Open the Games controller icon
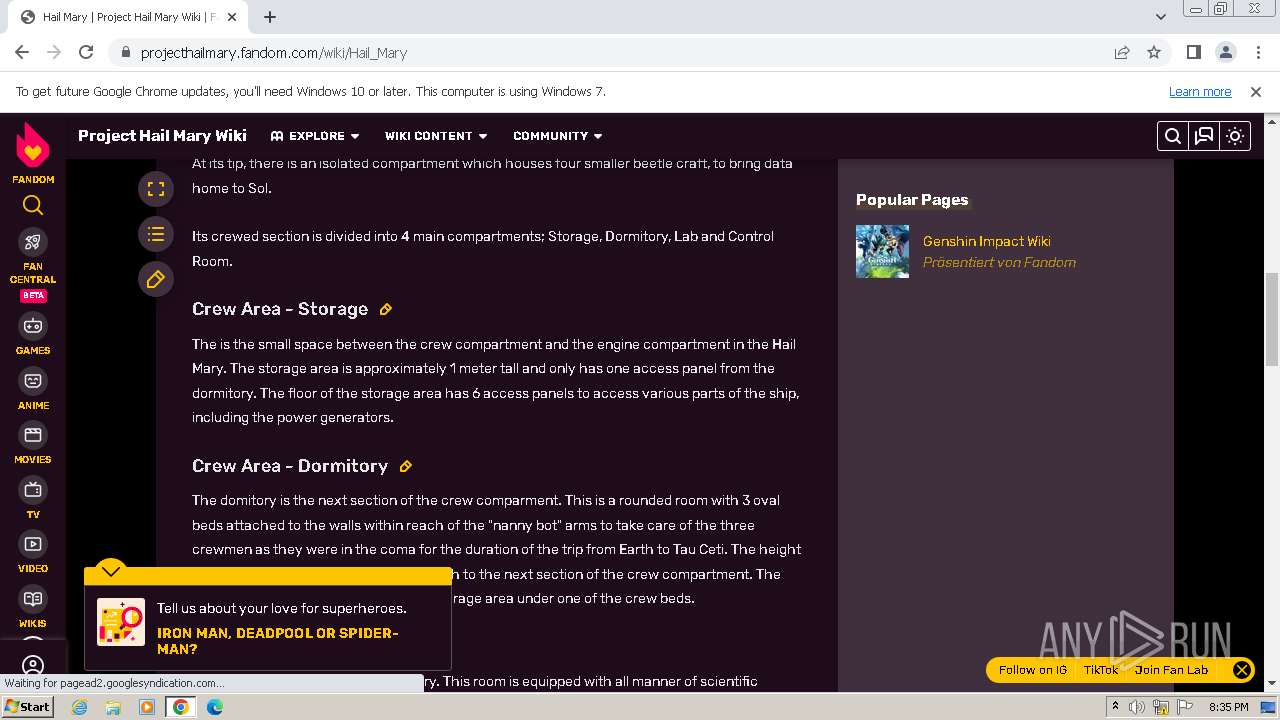This screenshot has width=1280, height=720. [33, 326]
